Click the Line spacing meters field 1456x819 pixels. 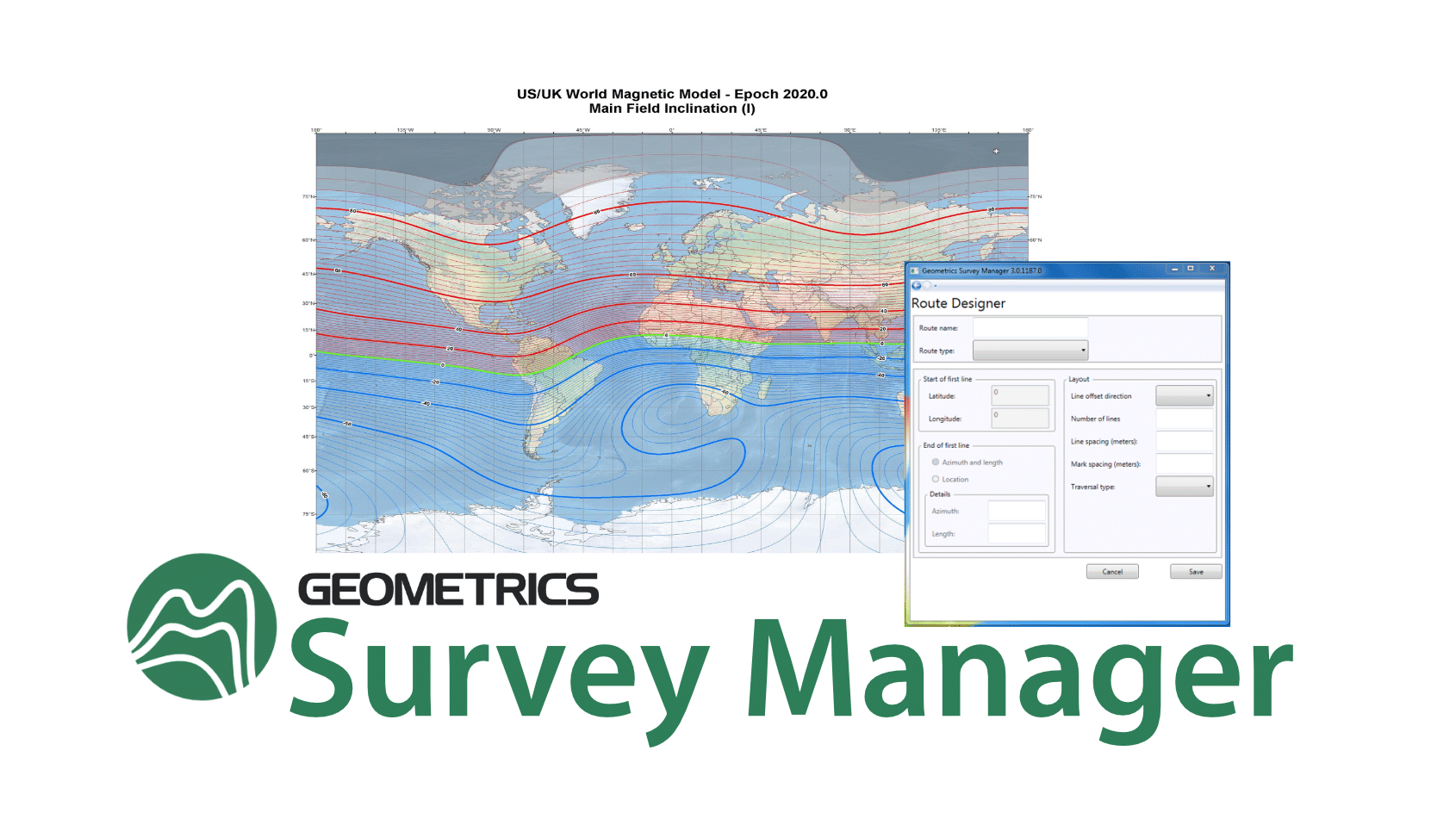click(1183, 442)
